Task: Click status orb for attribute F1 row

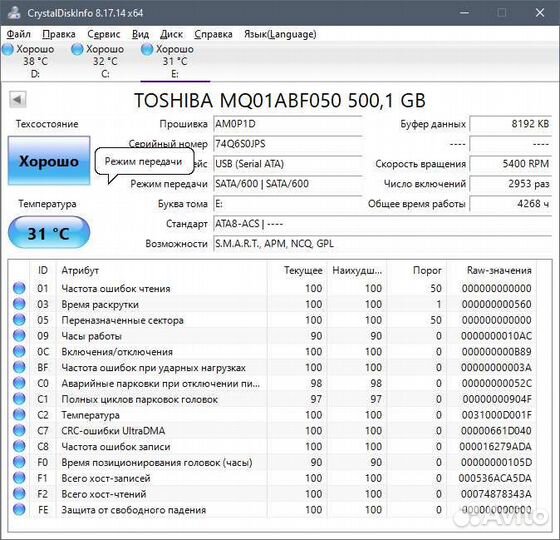Action: [x=19, y=478]
